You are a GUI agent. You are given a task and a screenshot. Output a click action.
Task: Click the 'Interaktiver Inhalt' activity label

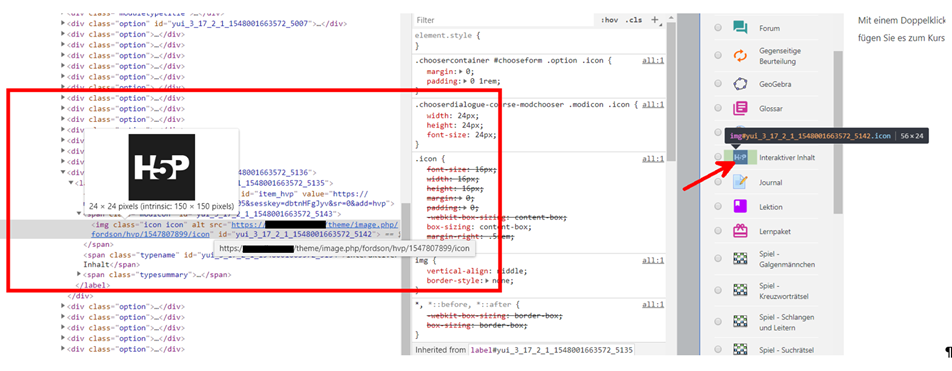[787, 157]
